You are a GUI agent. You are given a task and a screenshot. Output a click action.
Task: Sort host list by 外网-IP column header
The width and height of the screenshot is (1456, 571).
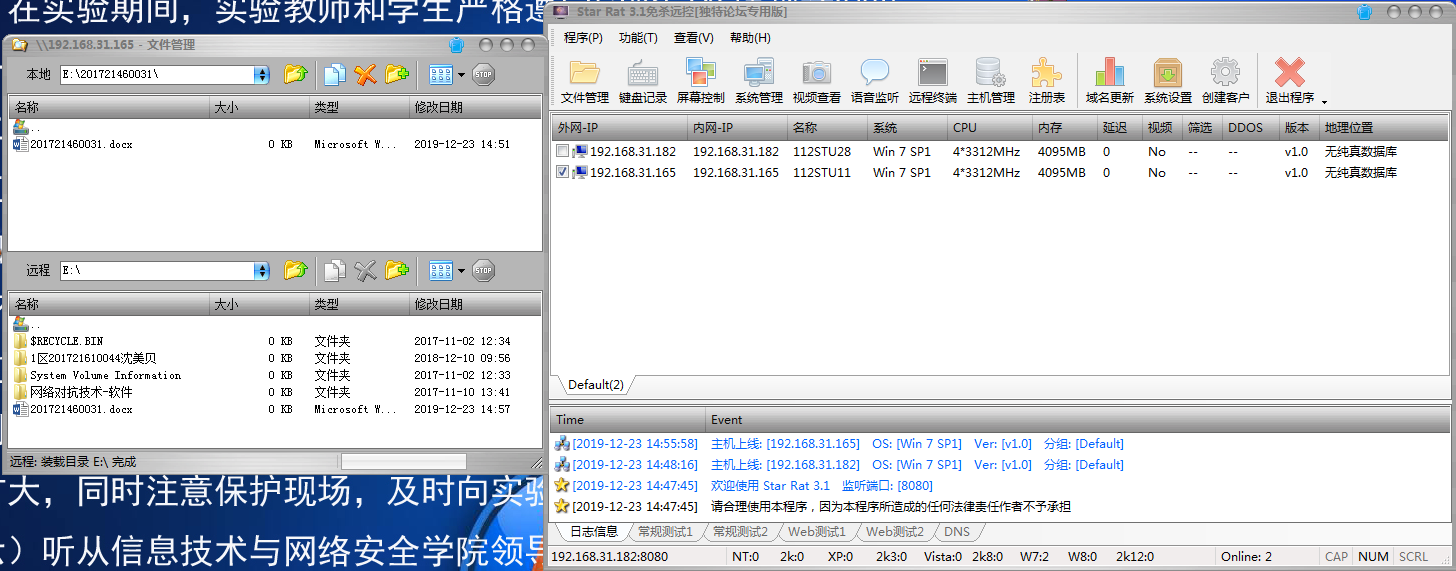click(x=619, y=128)
